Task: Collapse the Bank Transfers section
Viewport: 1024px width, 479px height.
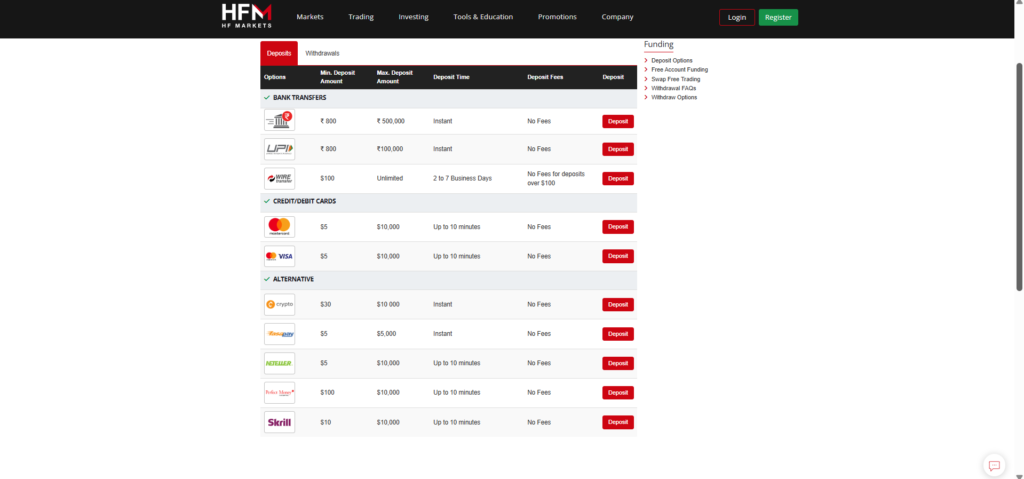Action: (299, 98)
